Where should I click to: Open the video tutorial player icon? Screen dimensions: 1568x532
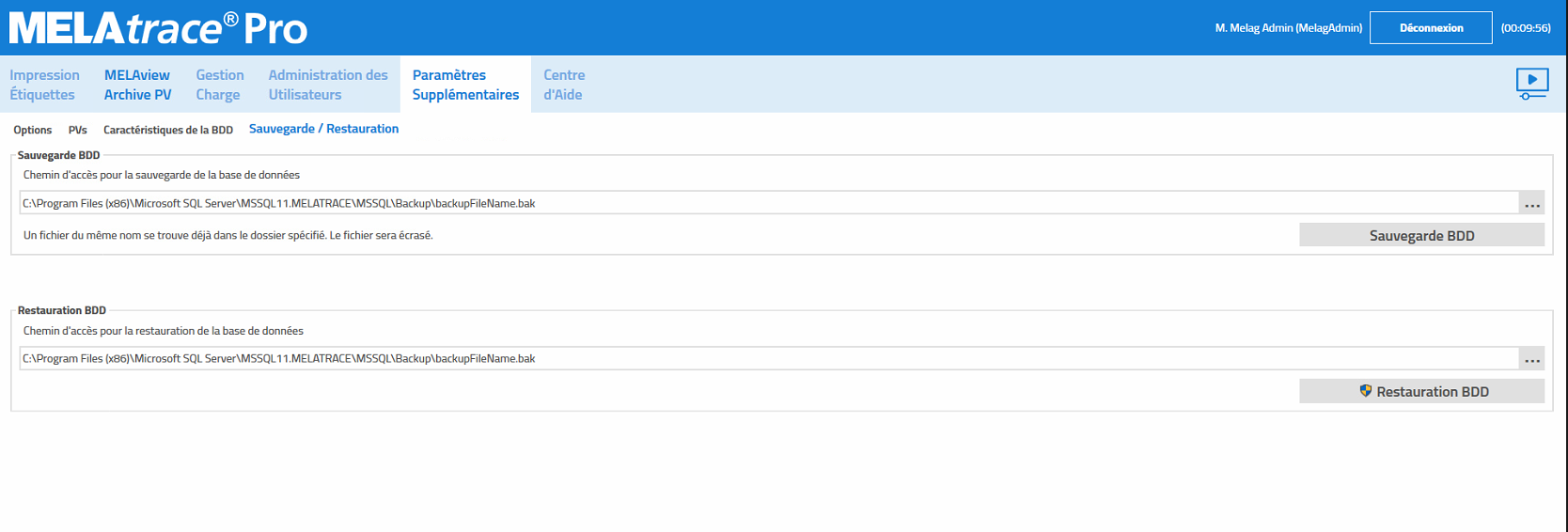coord(1532,84)
